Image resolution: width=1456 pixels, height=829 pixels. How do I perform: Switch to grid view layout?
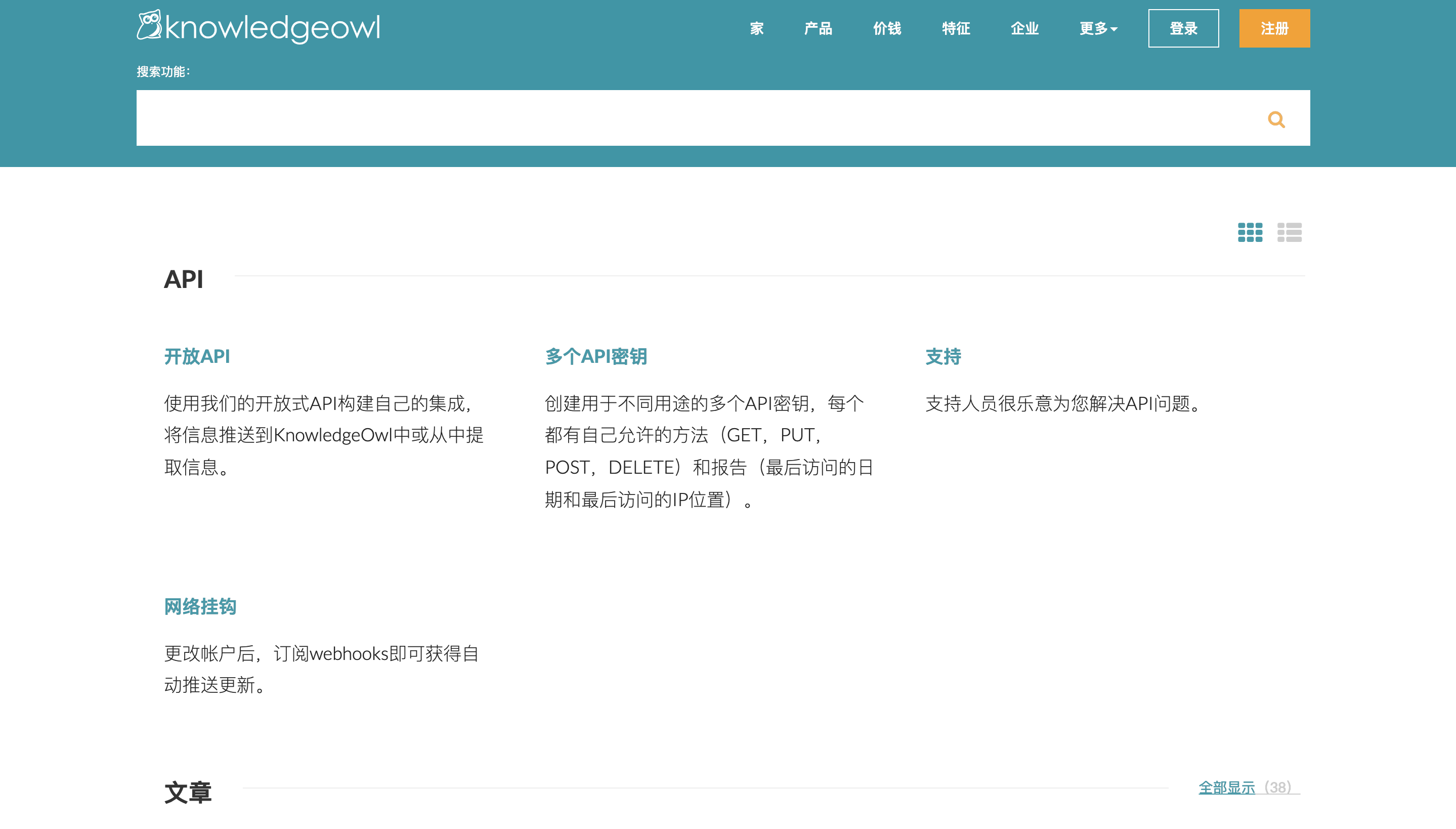[x=1250, y=232]
